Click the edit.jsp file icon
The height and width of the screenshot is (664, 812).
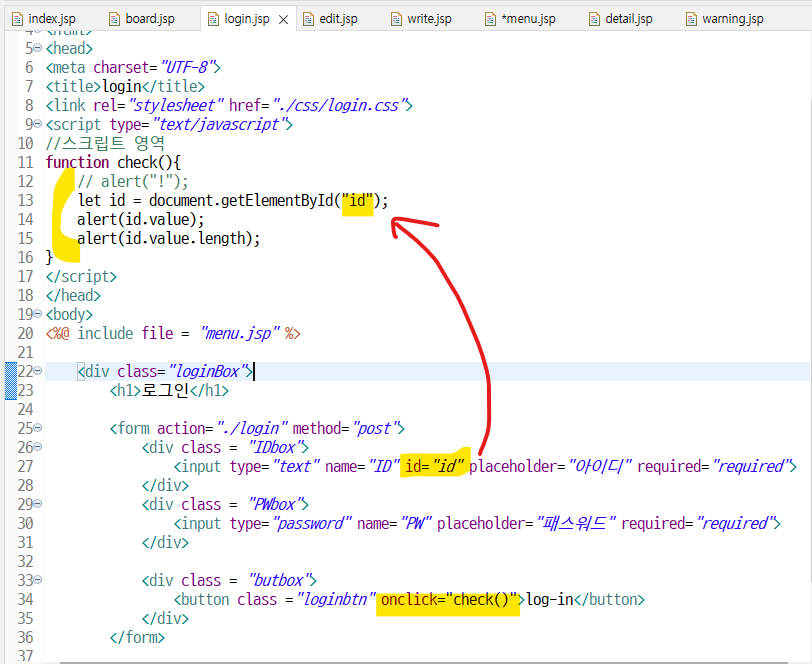(309, 20)
